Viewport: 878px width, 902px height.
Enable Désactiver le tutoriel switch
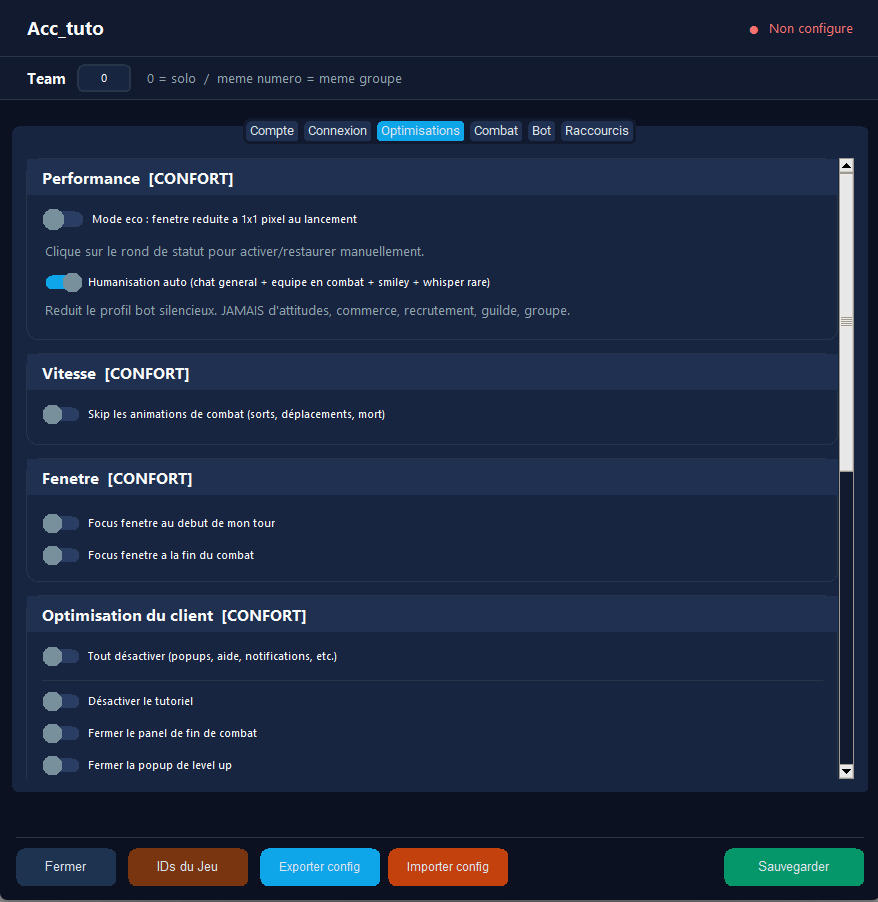click(61, 702)
